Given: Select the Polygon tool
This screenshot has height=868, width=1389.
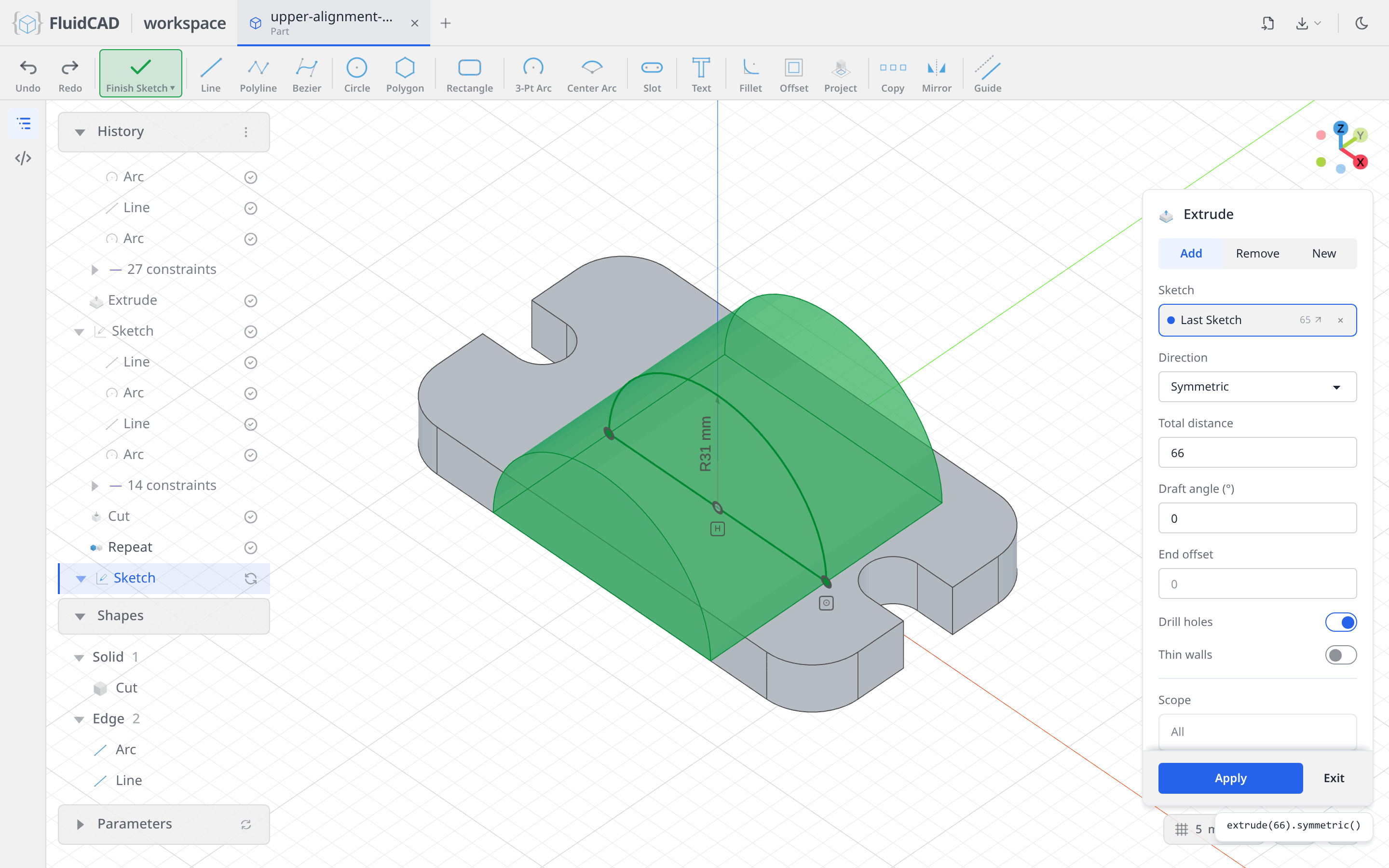Looking at the screenshot, I should [x=405, y=75].
